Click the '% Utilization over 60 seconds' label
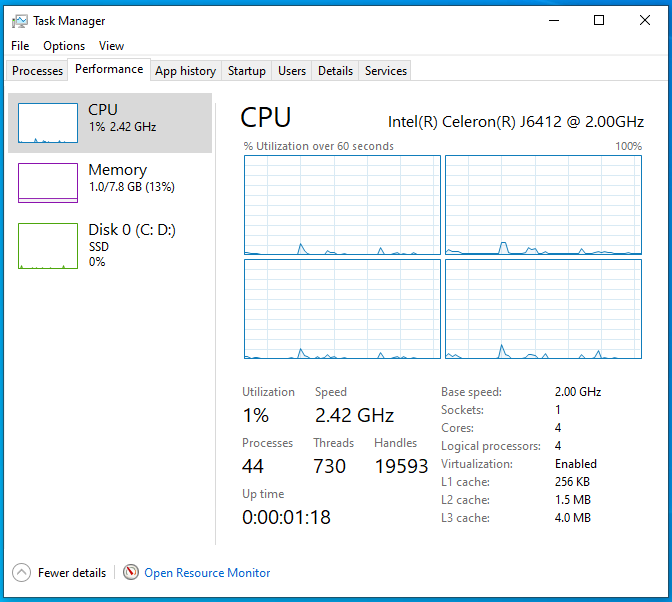This screenshot has width=672, height=602. (318, 146)
